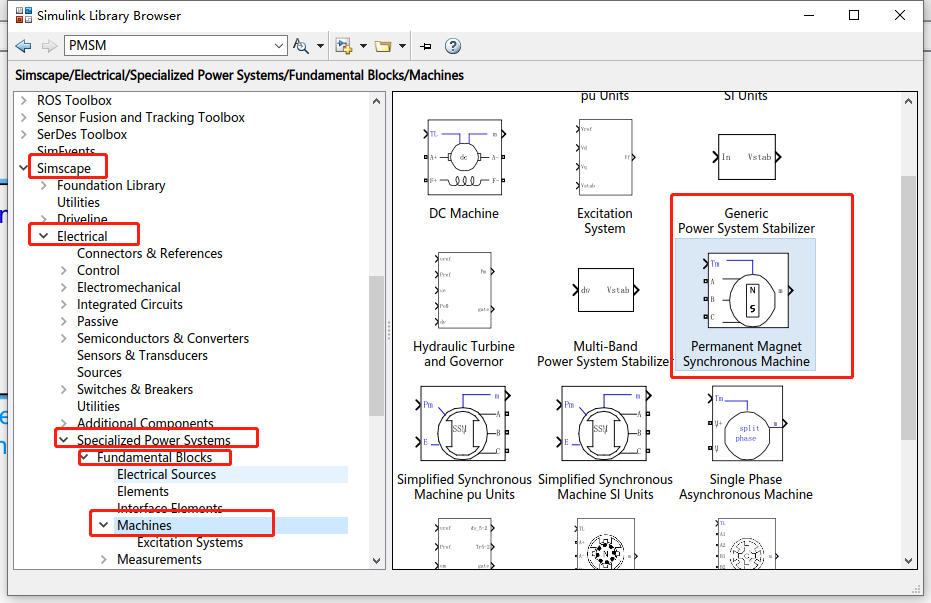The image size is (931, 603).
Task: Select Sensors & Transducers library
Action: click(142, 356)
